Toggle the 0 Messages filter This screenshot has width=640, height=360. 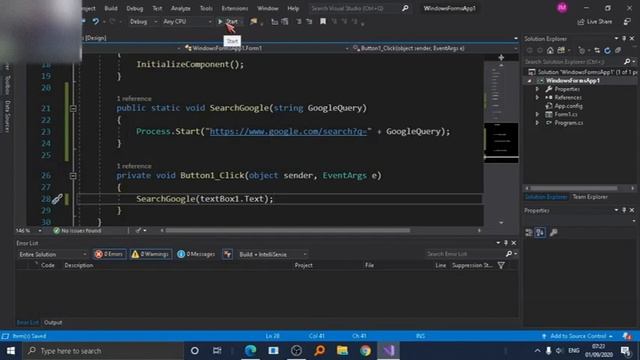(x=196, y=254)
